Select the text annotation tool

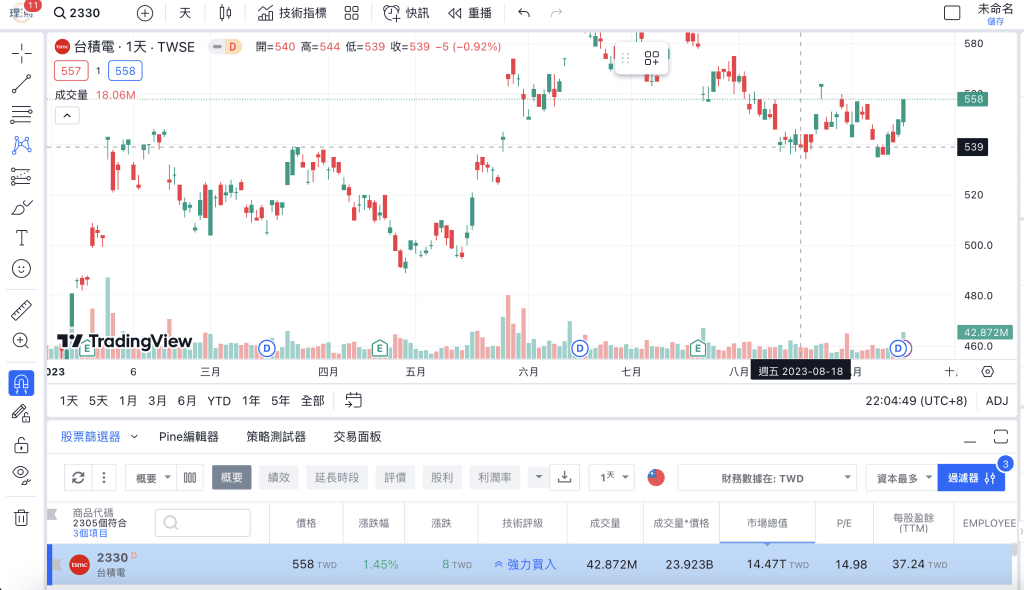[x=21, y=238]
